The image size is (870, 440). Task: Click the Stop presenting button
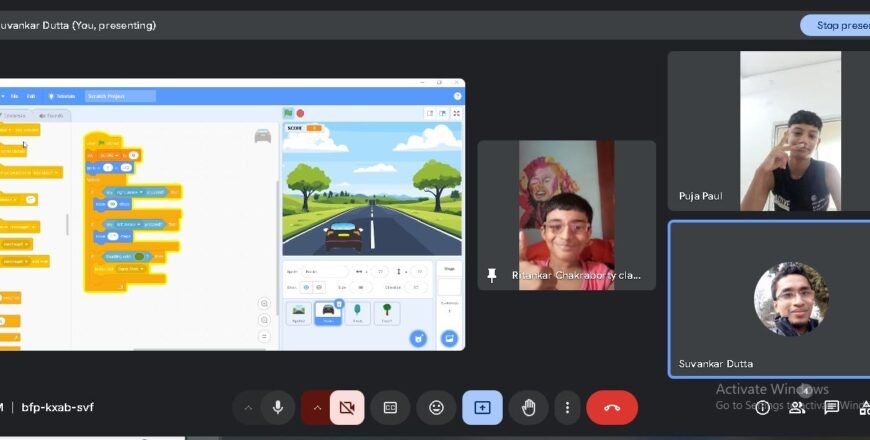(836, 26)
